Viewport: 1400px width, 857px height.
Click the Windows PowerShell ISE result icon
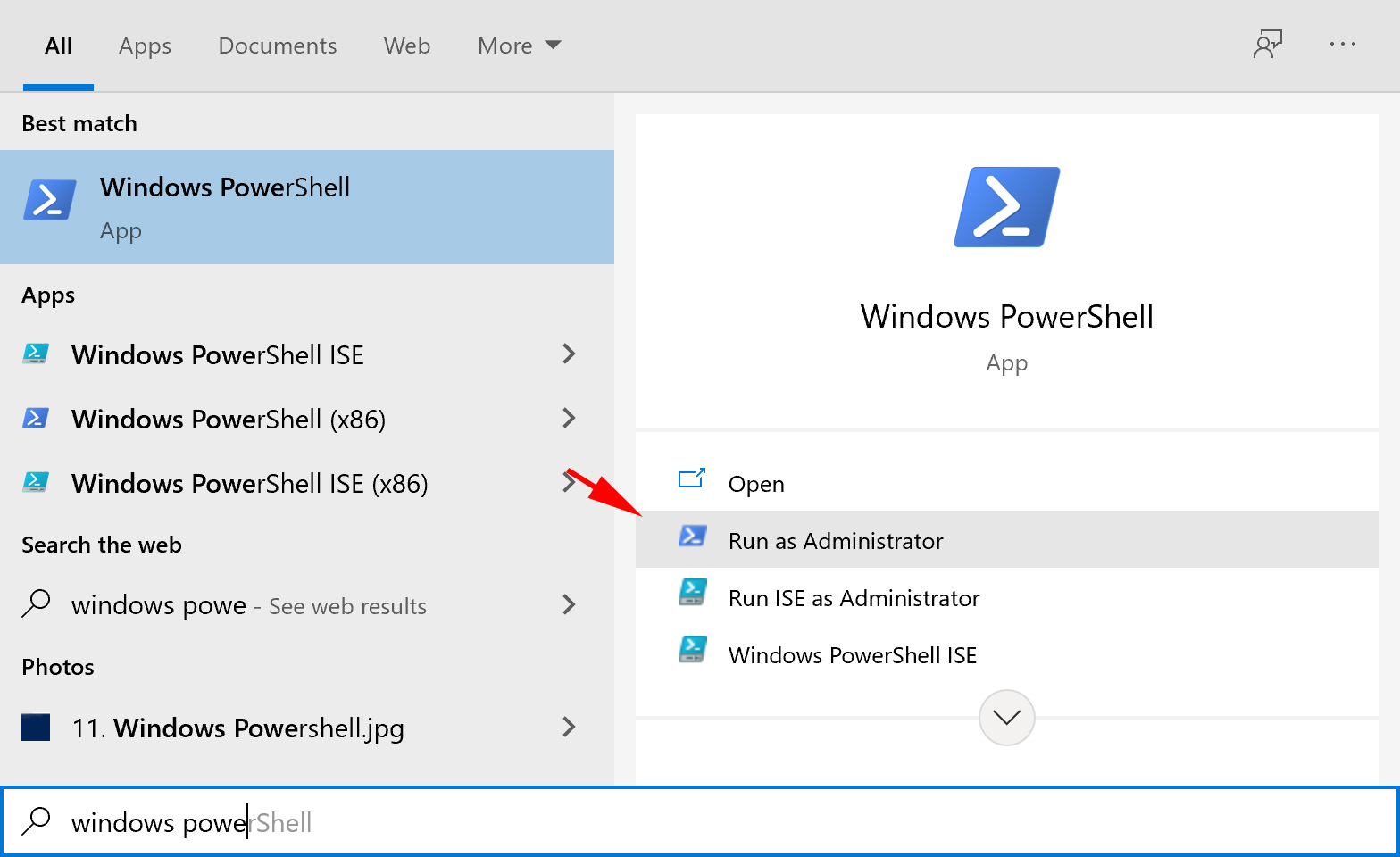36,354
